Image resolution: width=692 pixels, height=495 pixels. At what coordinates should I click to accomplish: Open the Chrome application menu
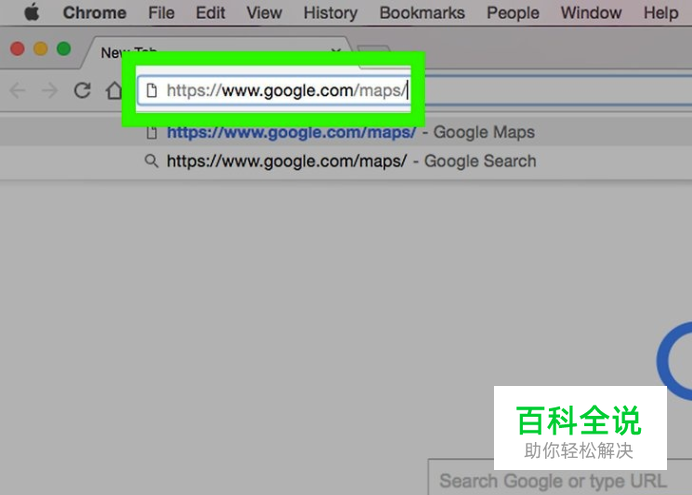(x=94, y=13)
